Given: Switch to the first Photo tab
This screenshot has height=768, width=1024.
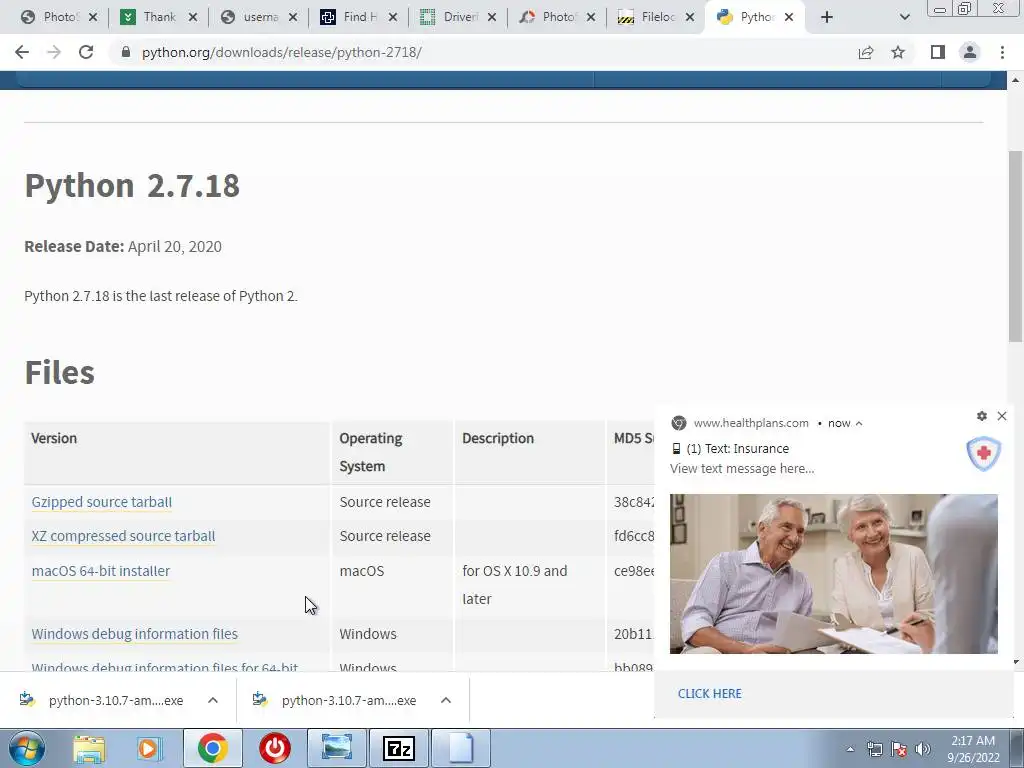Looking at the screenshot, I should (x=59, y=17).
